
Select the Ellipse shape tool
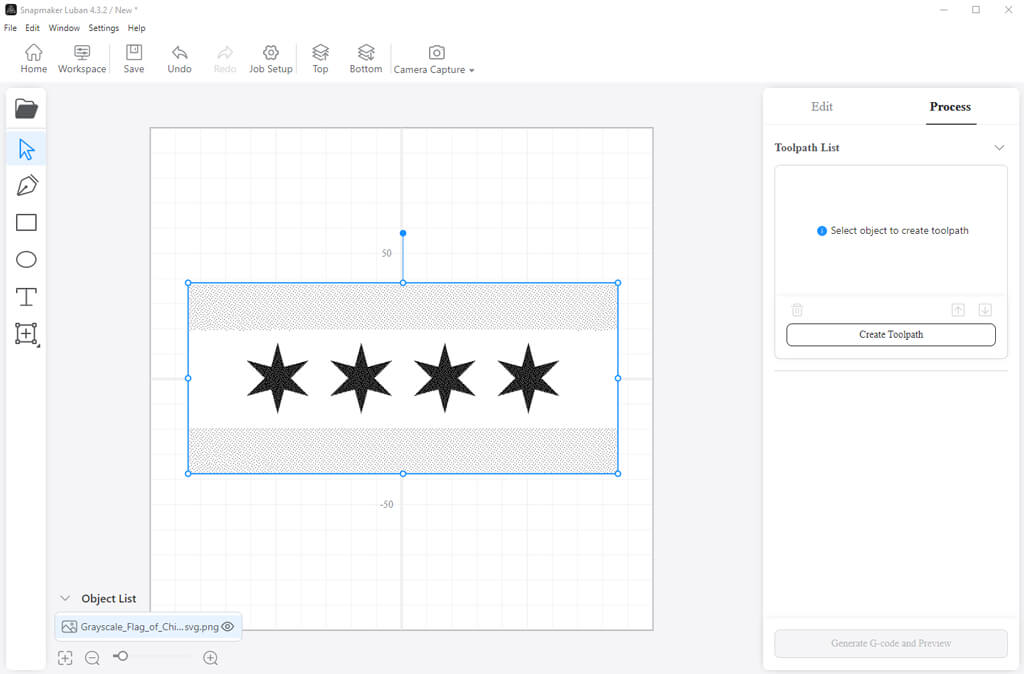click(26, 260)
